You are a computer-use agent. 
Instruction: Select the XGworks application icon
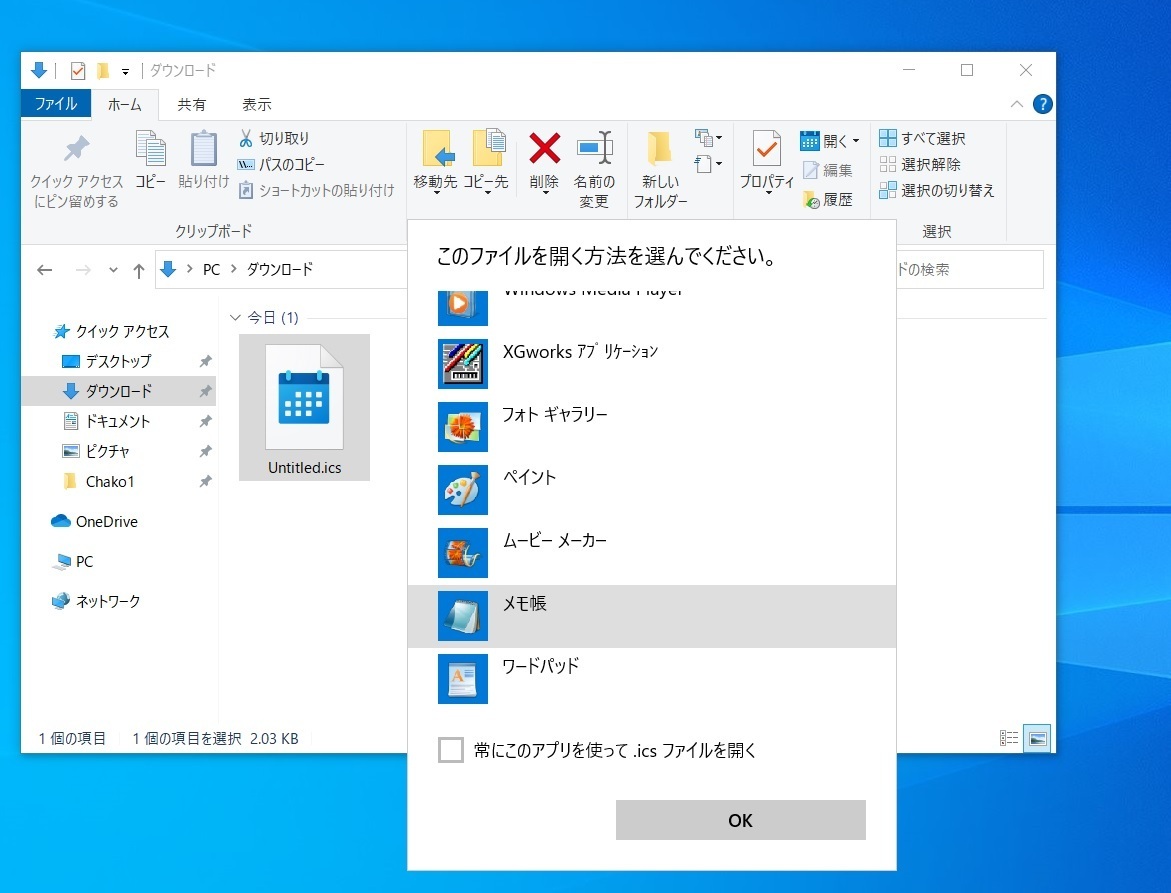[463, 364]
